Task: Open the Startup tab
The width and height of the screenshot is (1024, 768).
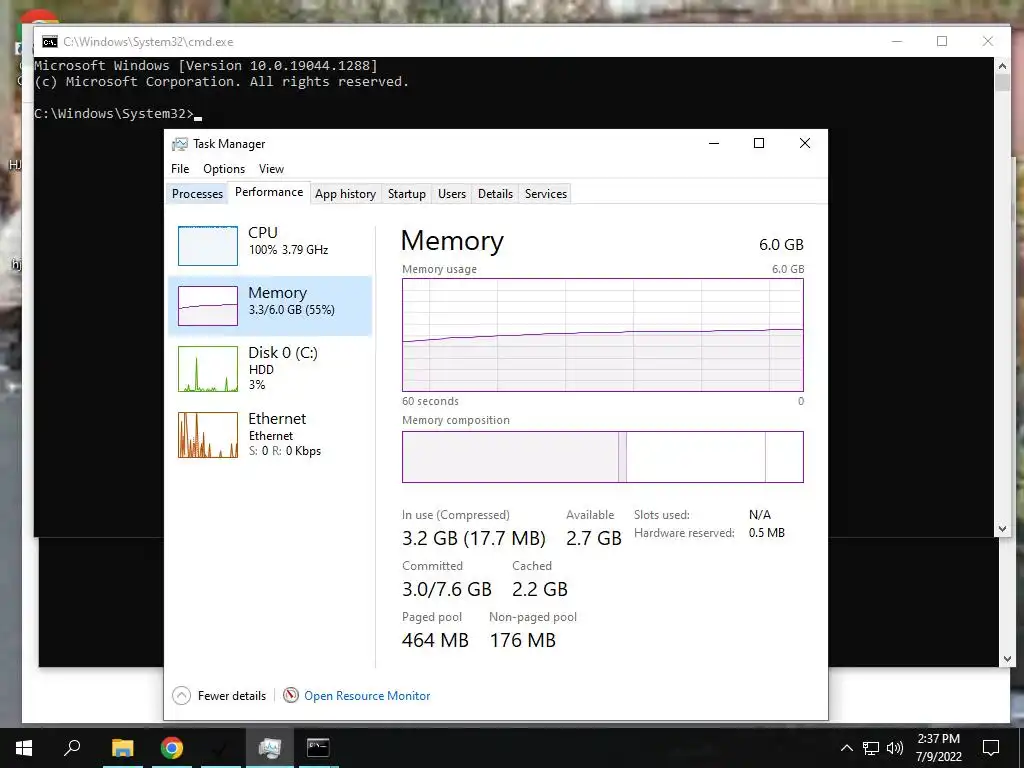Action: tap(407, 194)
